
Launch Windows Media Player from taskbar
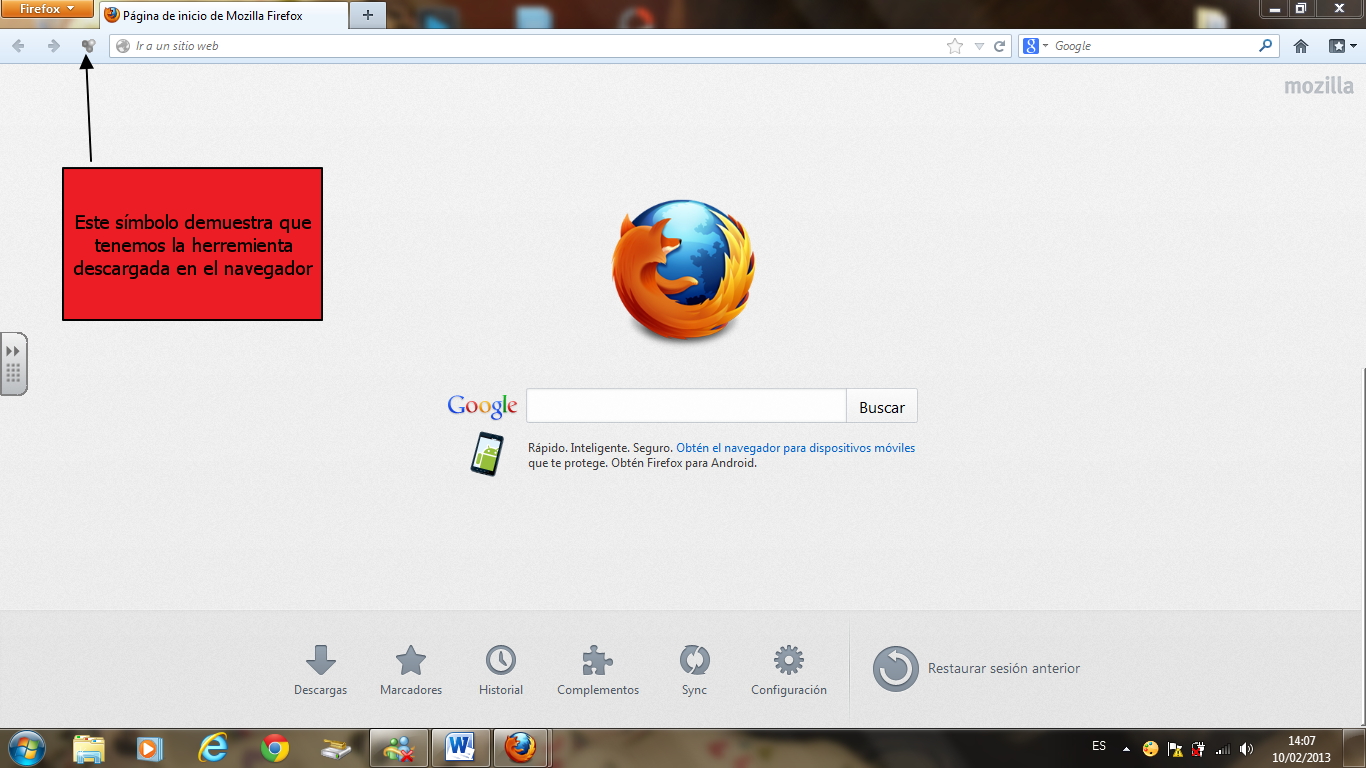point(149,748)
